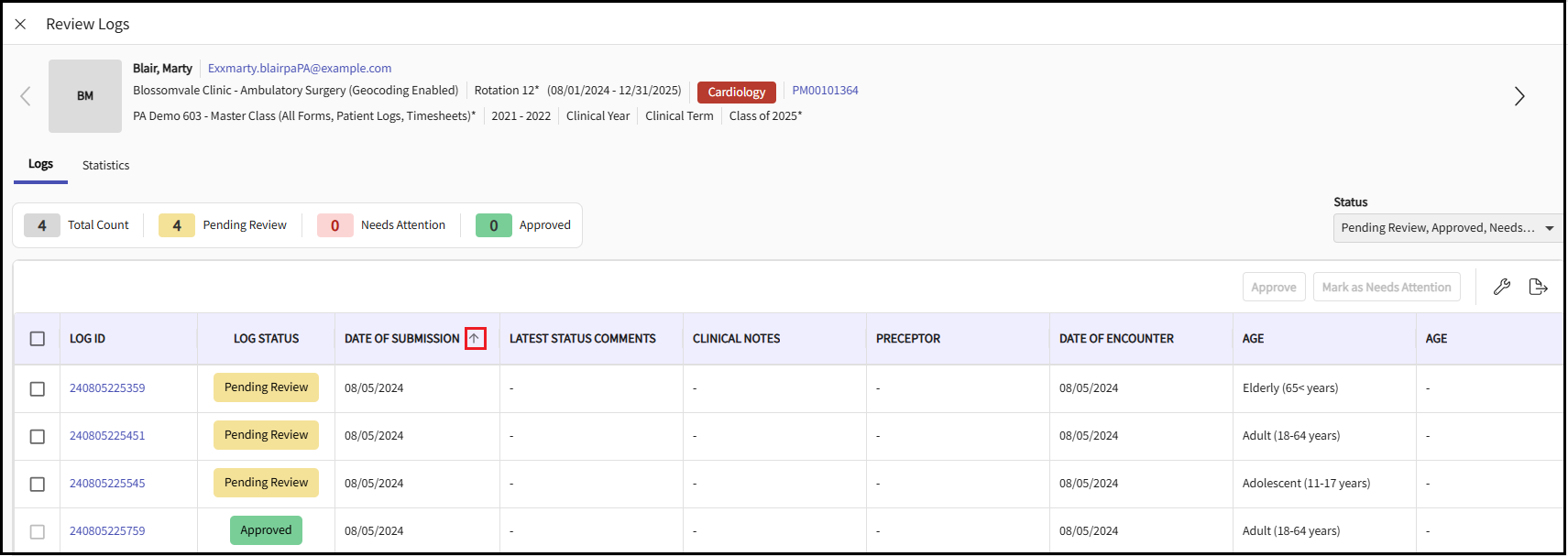Image resolution: width=1568 pixels, height=556 pixels.
Task: Open log ID 240805225451
Action: [x=107, y=436]
